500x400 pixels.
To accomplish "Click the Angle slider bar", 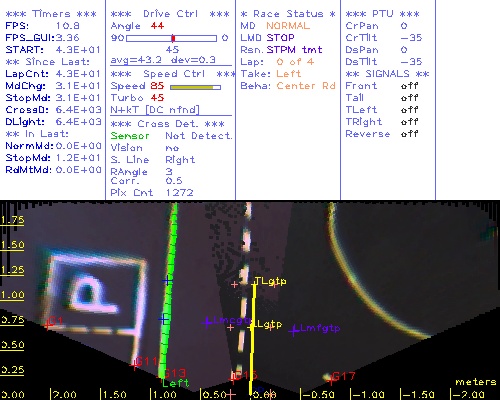I will pos(171,38).
